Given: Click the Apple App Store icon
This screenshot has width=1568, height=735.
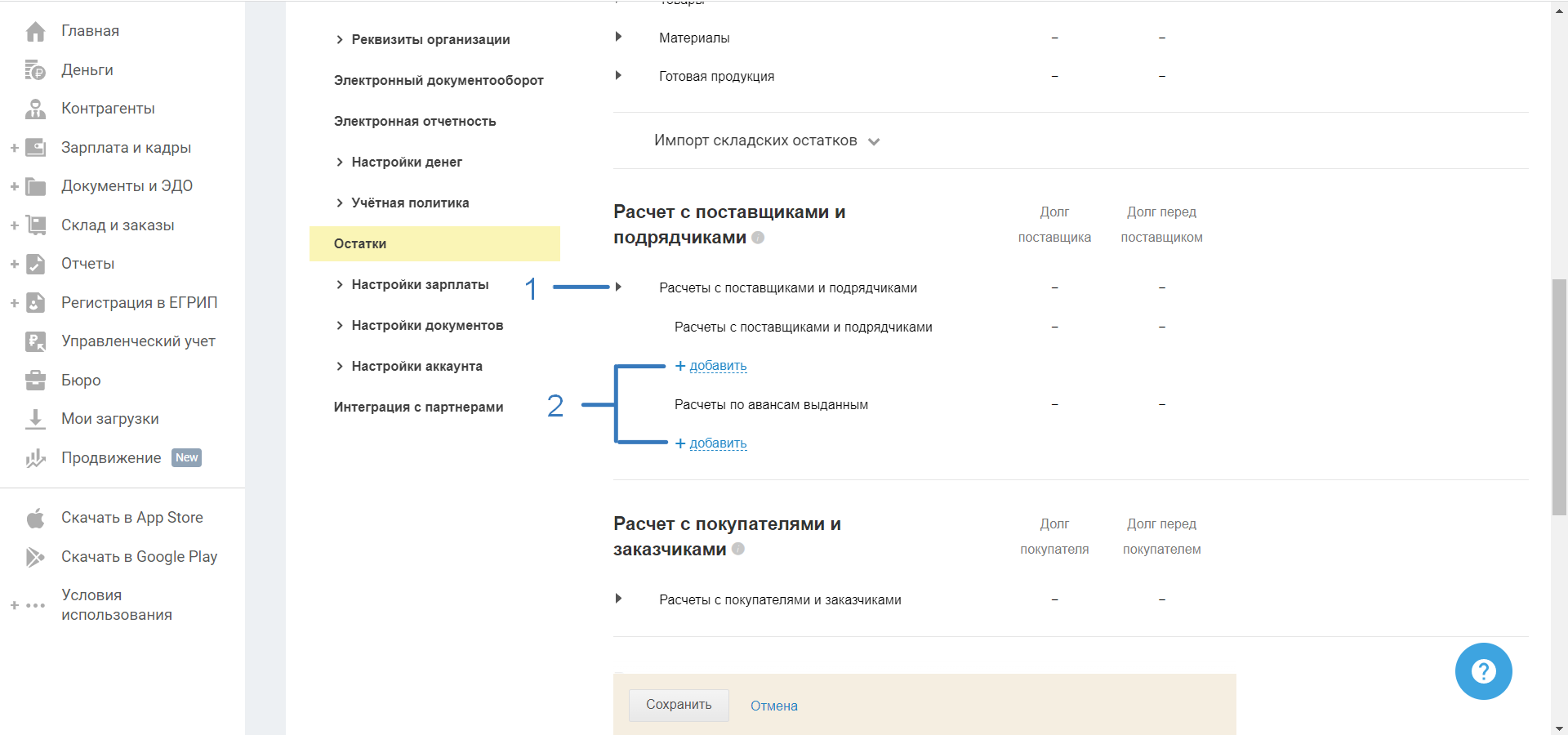Looking at the screenshot, I should (35, 518).
